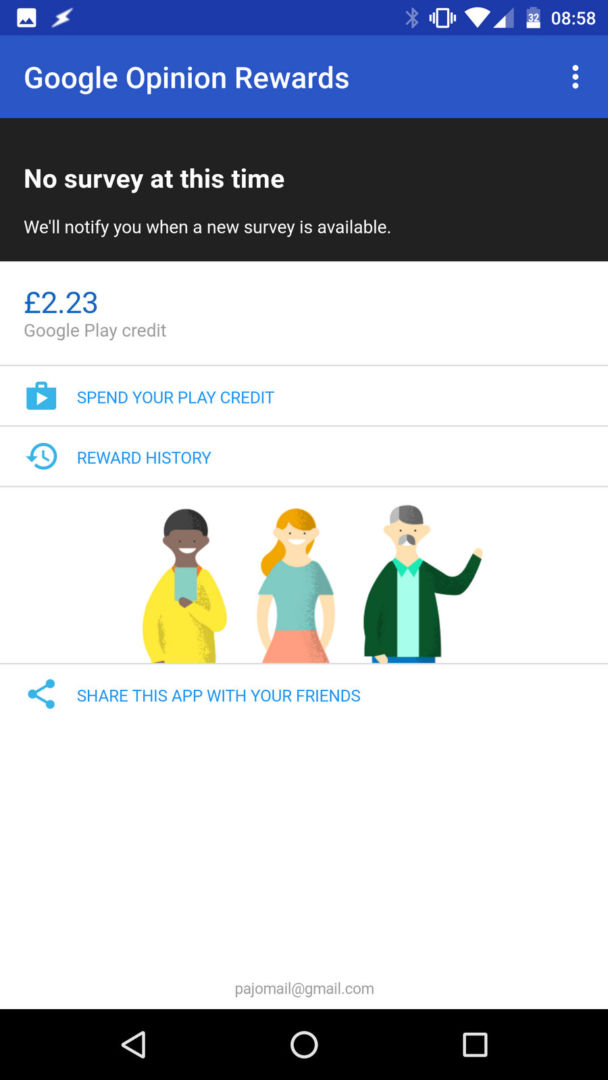Choose Share This App With Your Friends
This screenshot has height=1080, width=608.
304,695
